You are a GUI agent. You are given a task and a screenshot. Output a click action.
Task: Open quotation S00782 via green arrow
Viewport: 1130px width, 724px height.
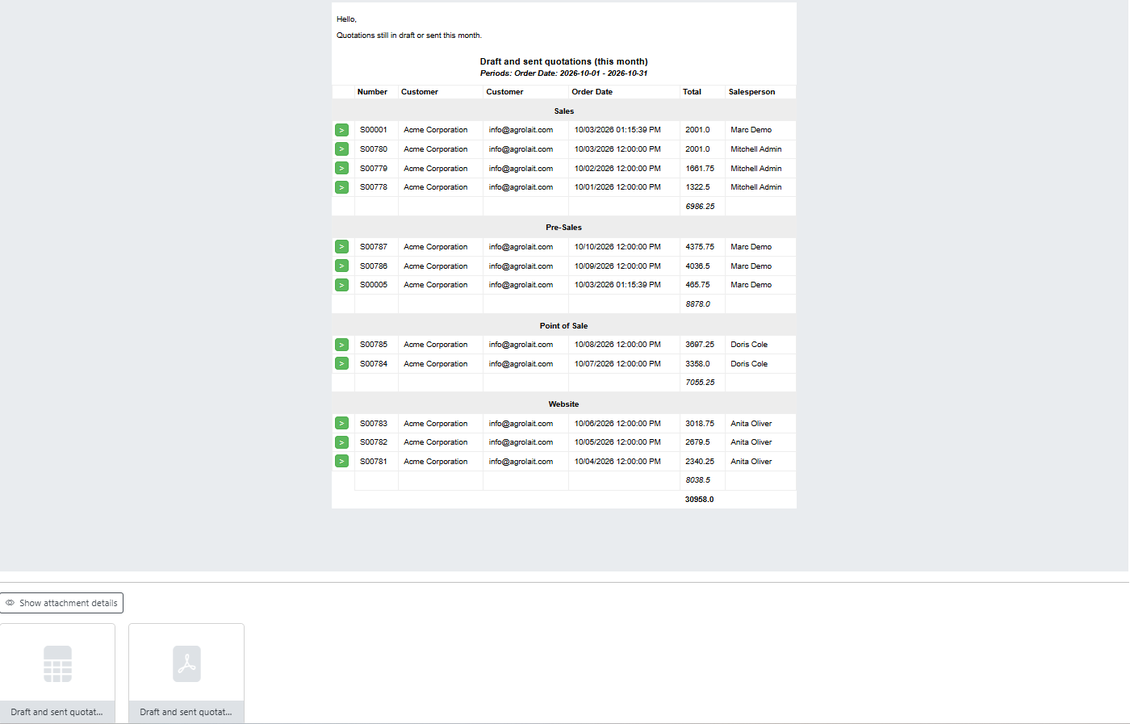pos(342,442)
